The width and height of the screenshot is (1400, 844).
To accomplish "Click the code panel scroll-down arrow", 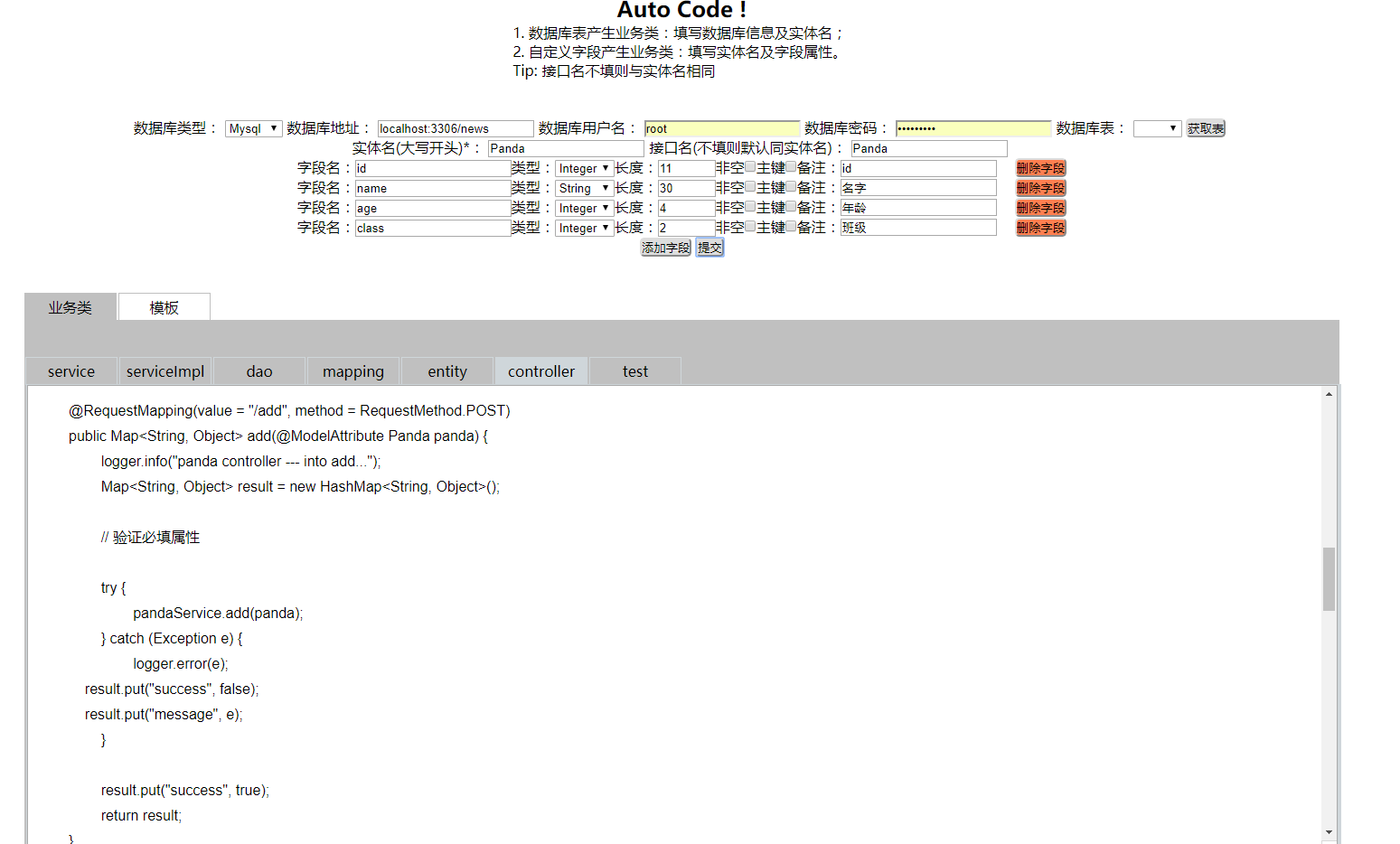I will point(1329,832).
